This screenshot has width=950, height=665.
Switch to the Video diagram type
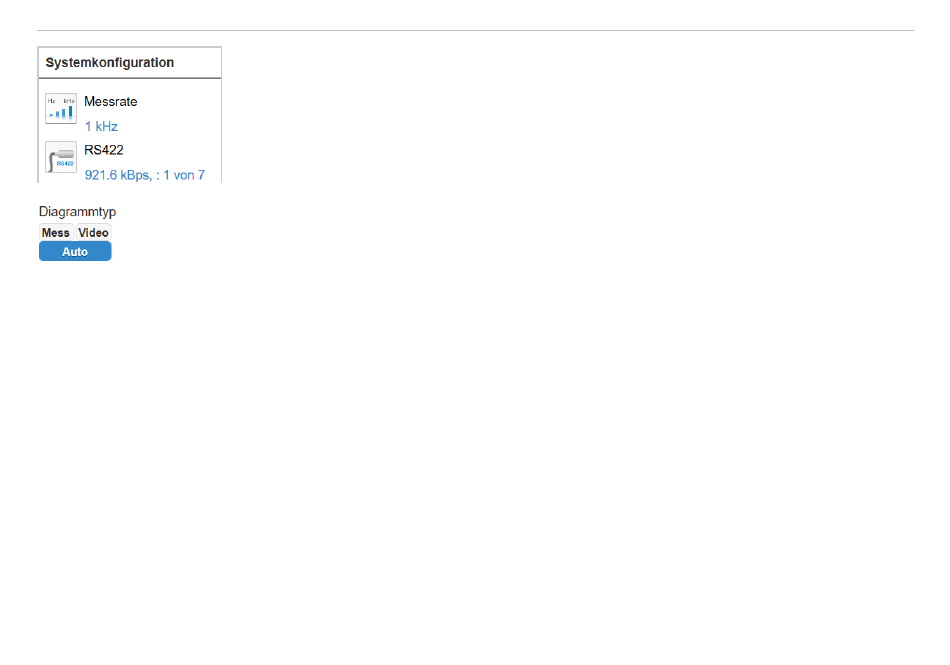point(93,233)
